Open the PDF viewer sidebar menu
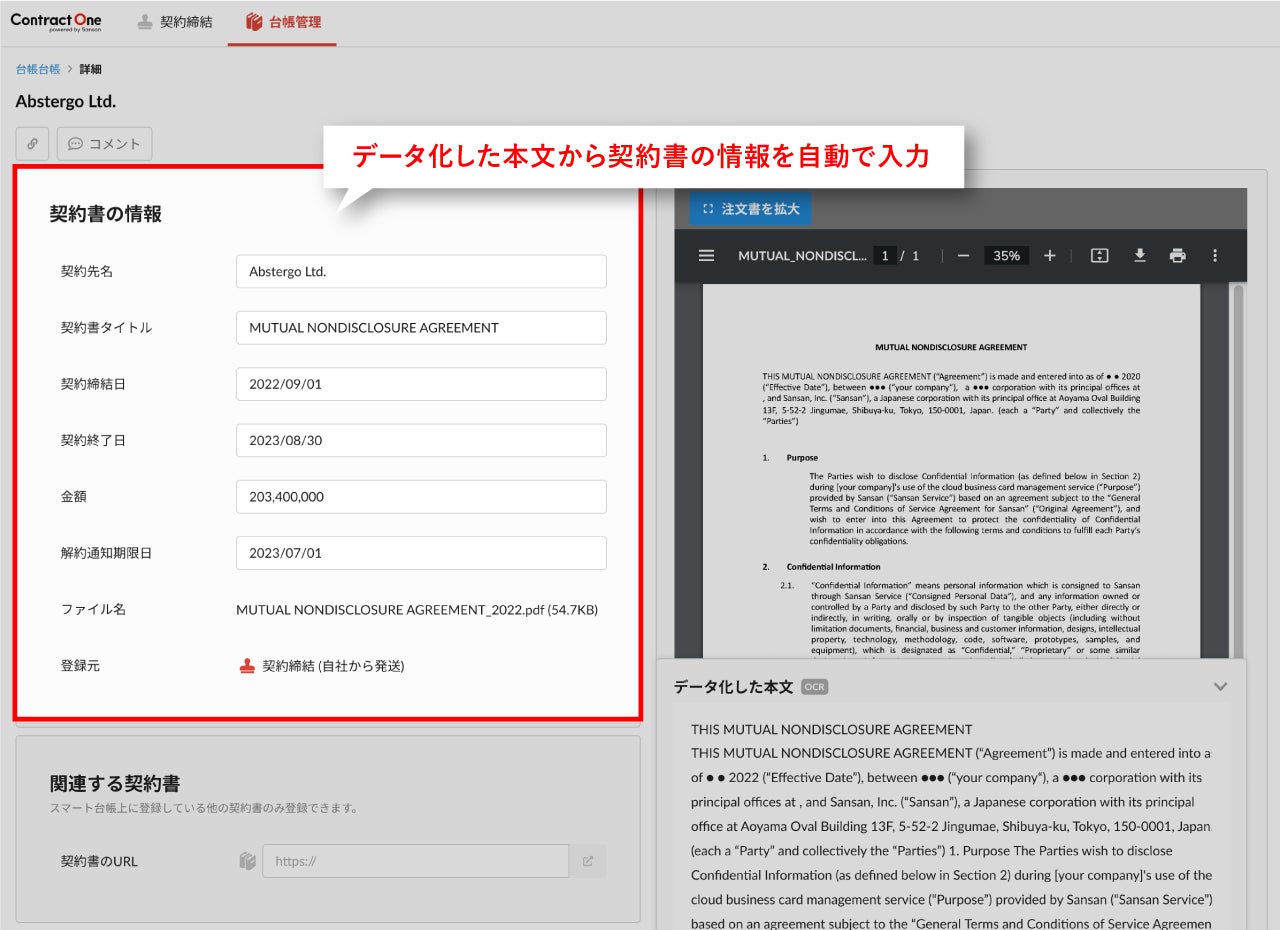The image size is (1280, 930). [706, 256]
